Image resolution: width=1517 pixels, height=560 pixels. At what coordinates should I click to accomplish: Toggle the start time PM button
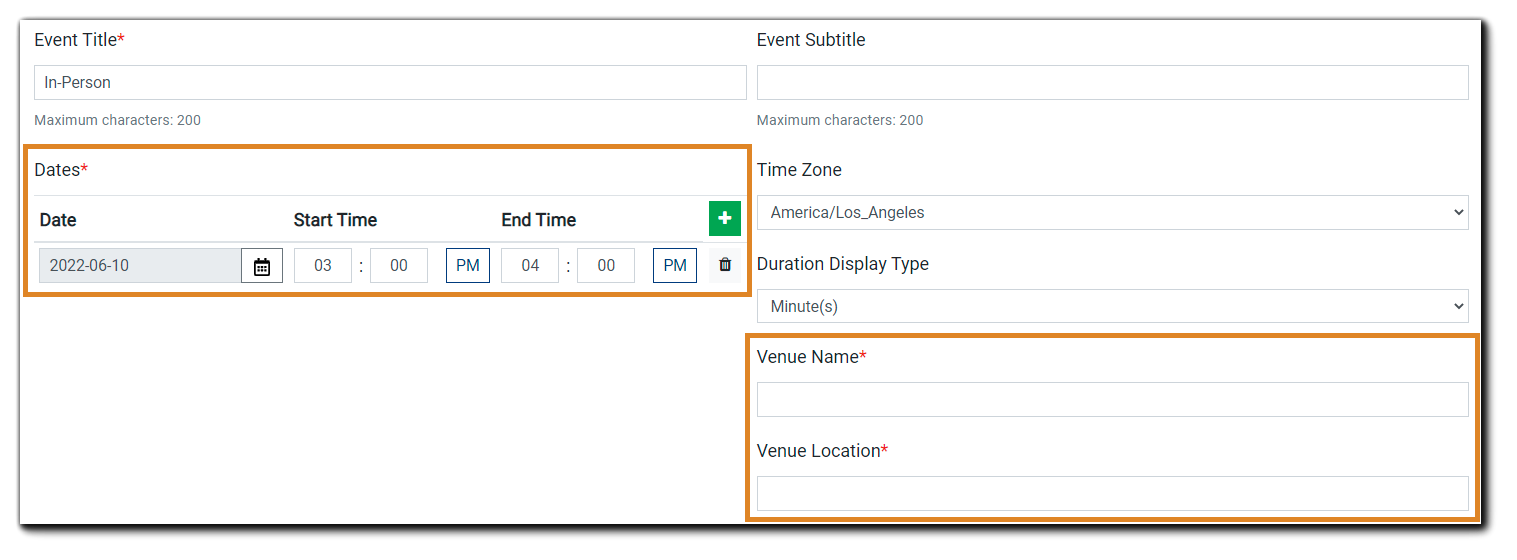pos(468,266)
